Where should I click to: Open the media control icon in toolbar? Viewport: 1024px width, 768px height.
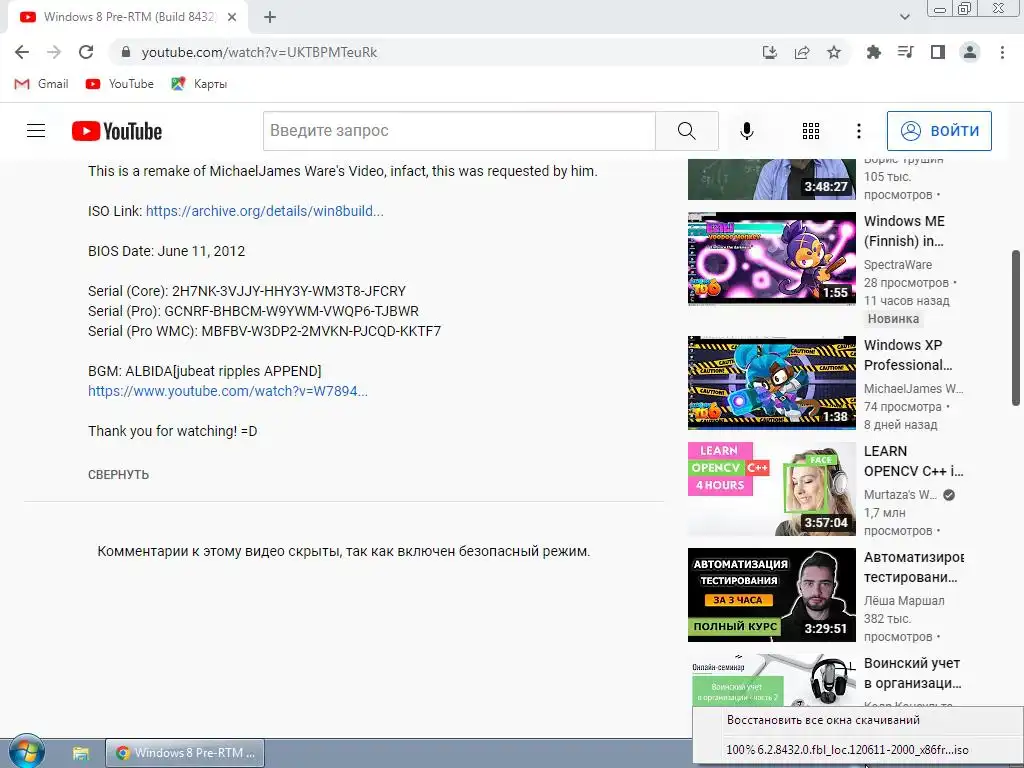(905, 52)
